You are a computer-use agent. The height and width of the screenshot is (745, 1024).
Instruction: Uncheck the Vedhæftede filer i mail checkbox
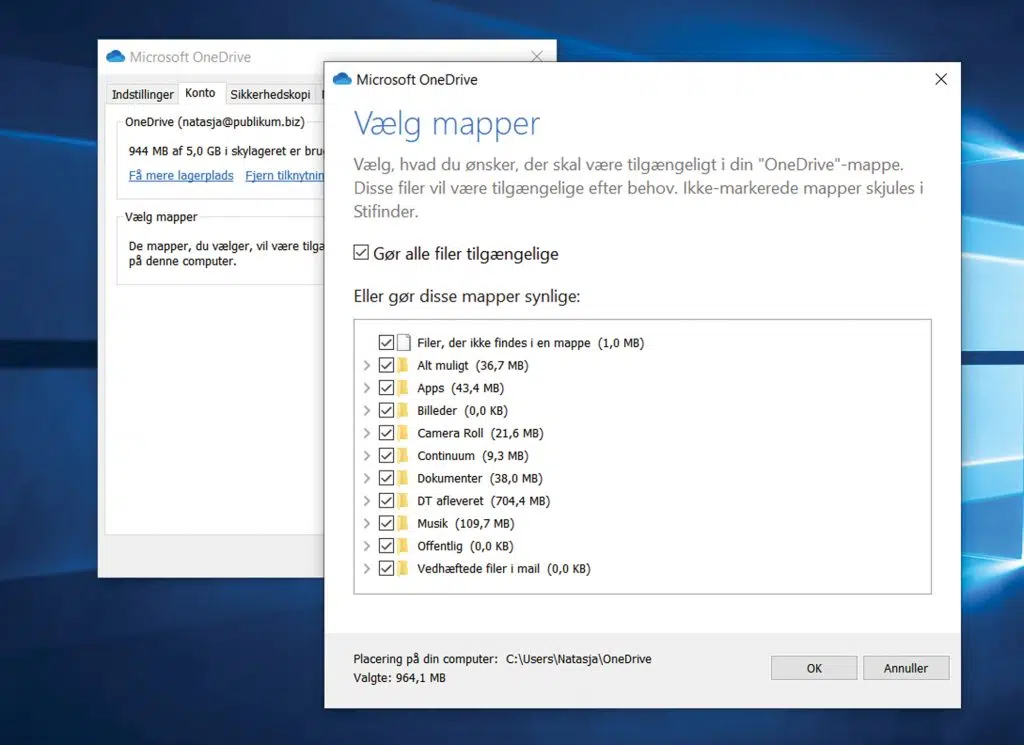pyautogui.click(x=386, y=568)
